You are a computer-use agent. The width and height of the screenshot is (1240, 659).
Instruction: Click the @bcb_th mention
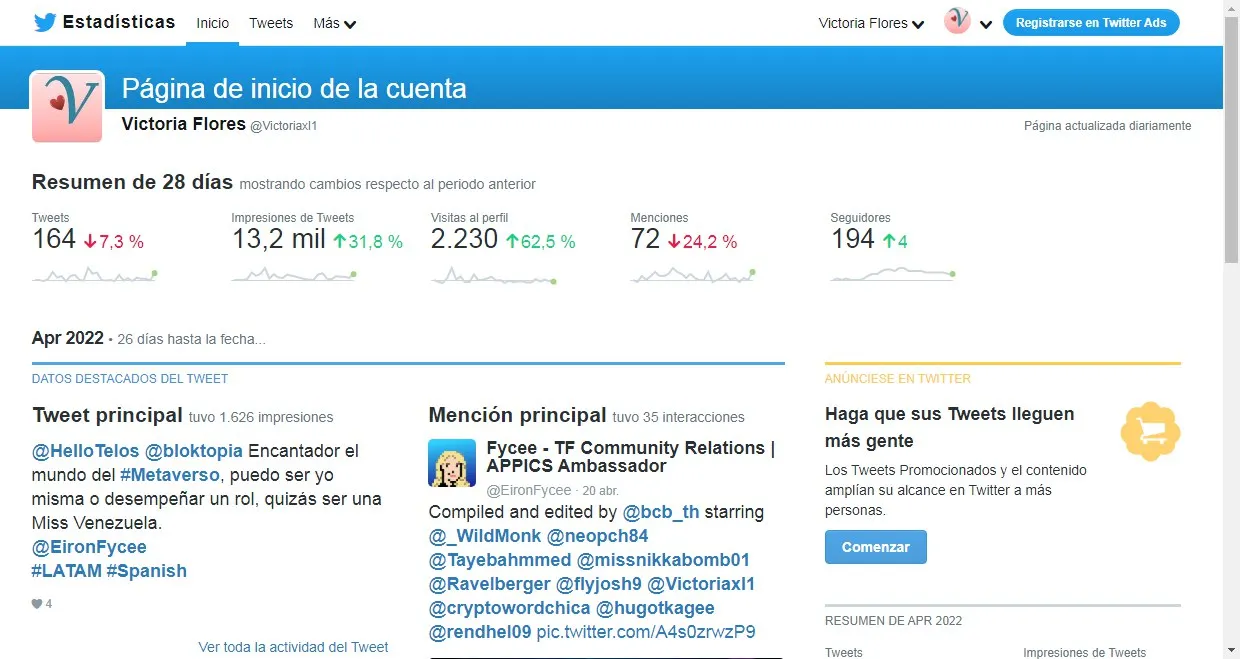pos(661,512)
